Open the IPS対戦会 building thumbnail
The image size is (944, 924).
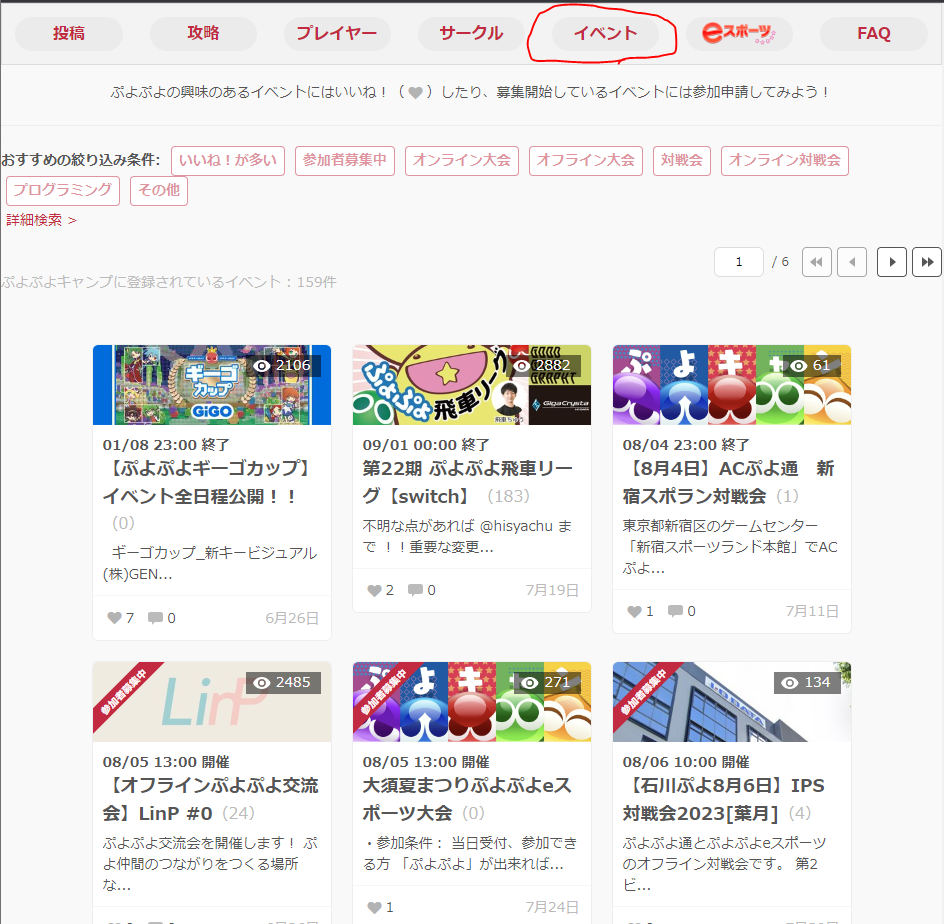732,702
